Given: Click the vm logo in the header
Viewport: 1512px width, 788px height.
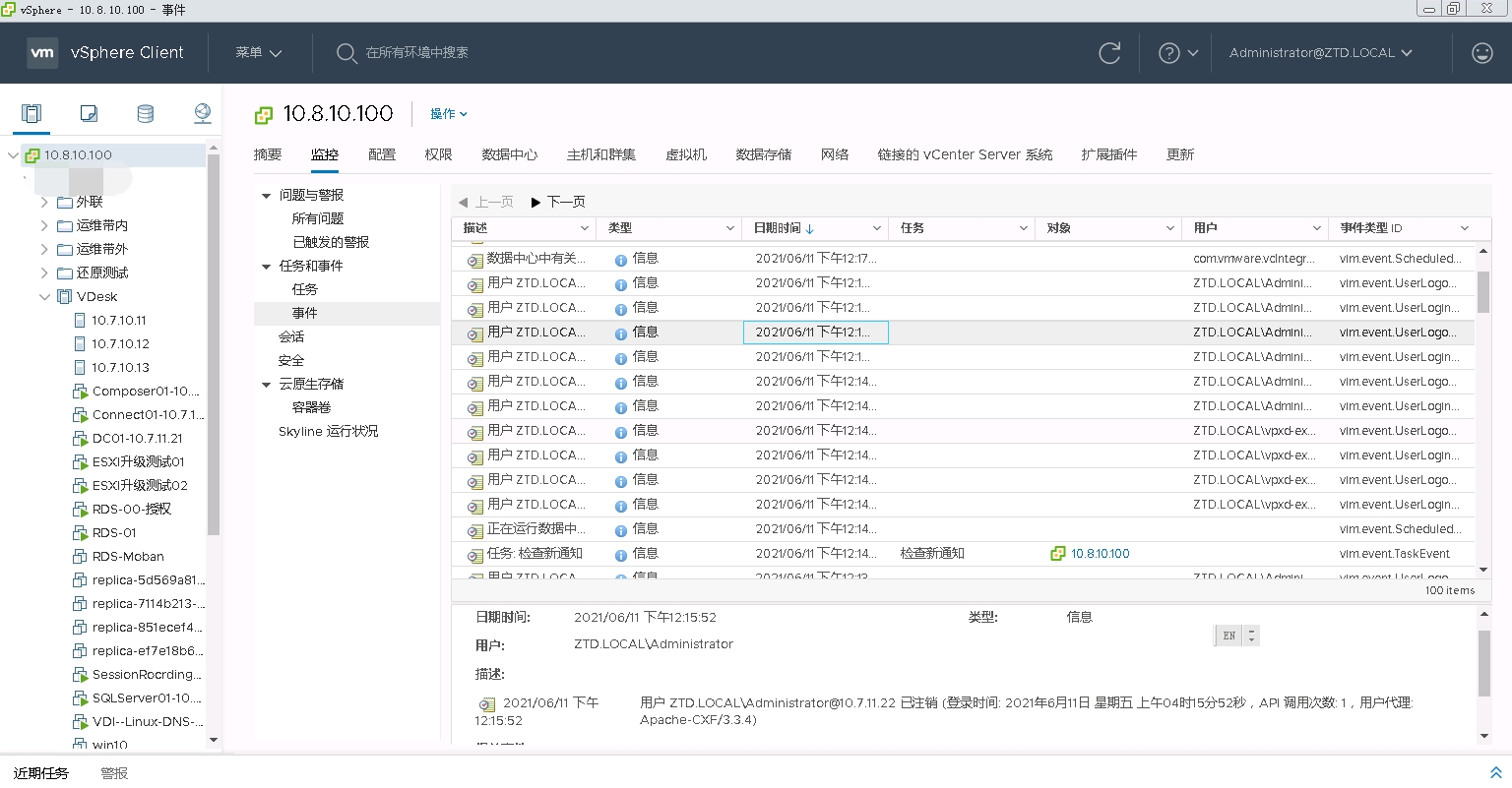Looking at the screenshot, I should click(x=42, y=52).
